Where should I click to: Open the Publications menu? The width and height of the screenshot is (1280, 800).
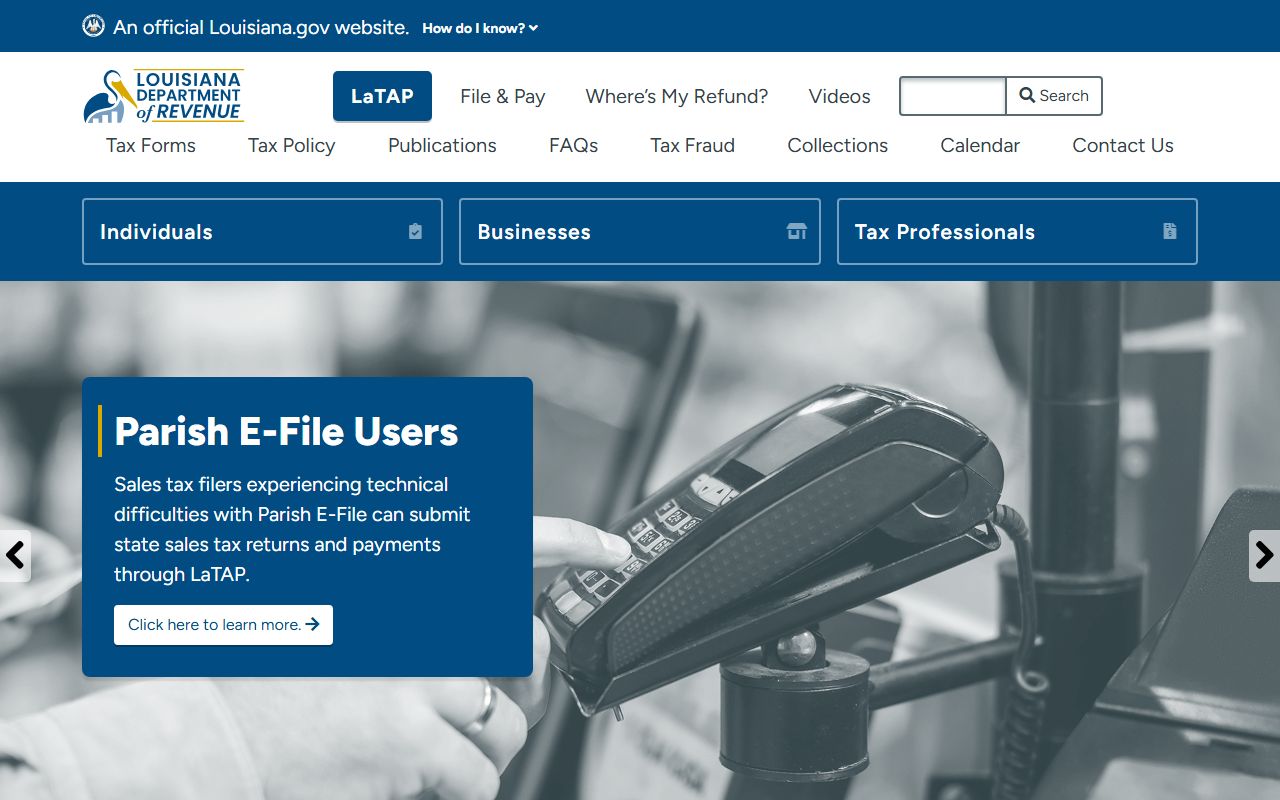[442, 145]
